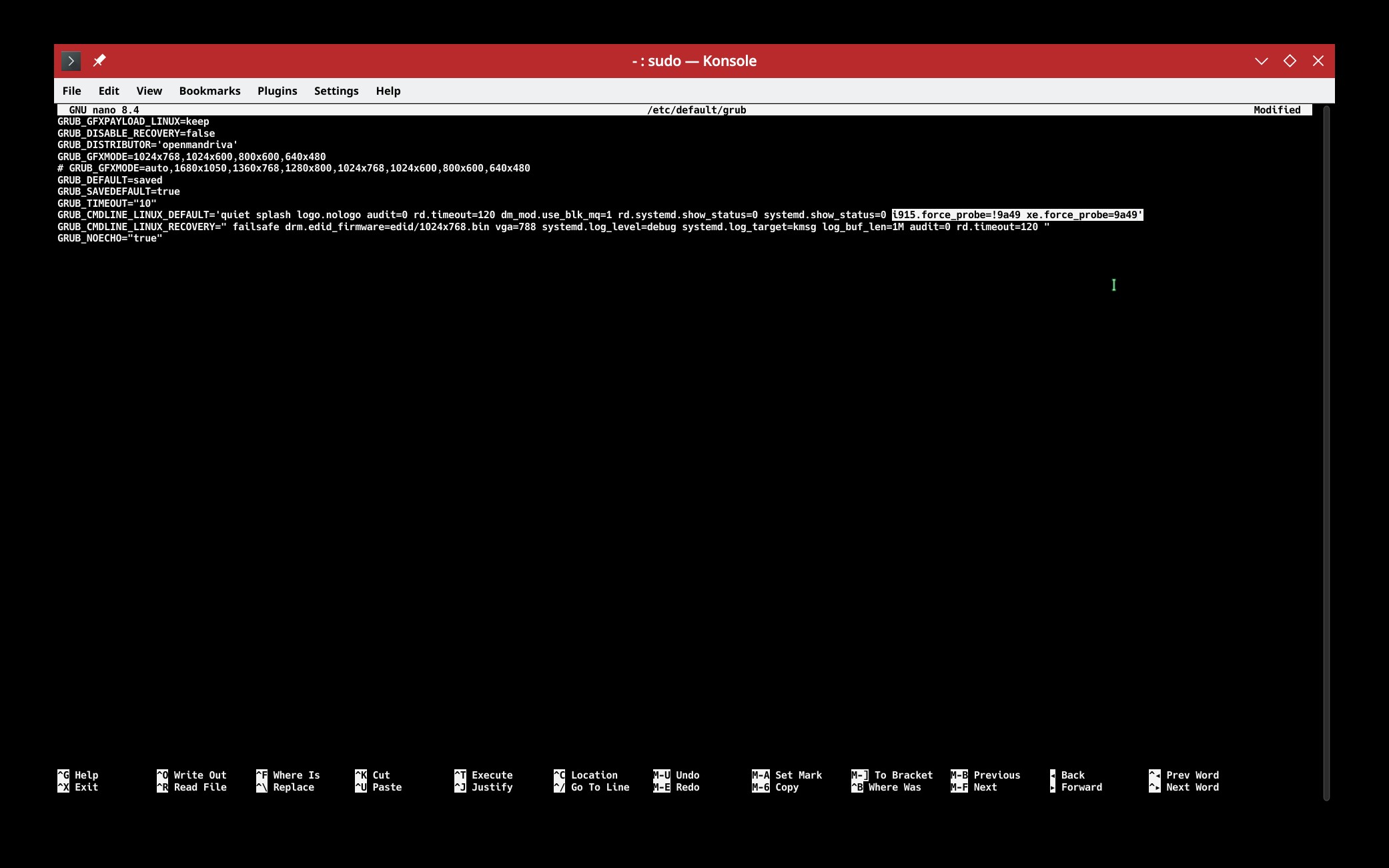Maximize the Konsole window using the diamond icon

point(1290,61)
